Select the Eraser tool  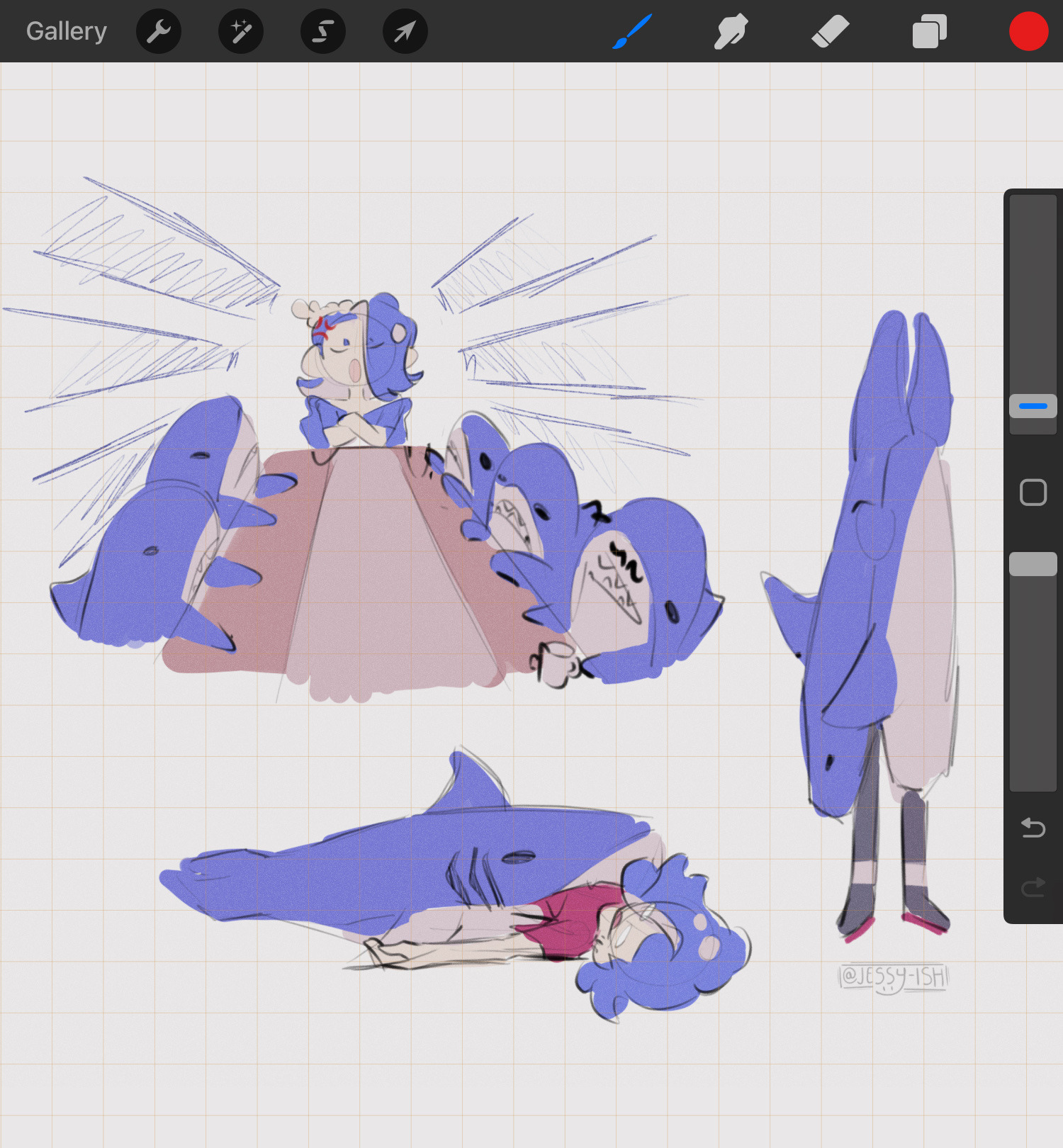click(831, 32)
